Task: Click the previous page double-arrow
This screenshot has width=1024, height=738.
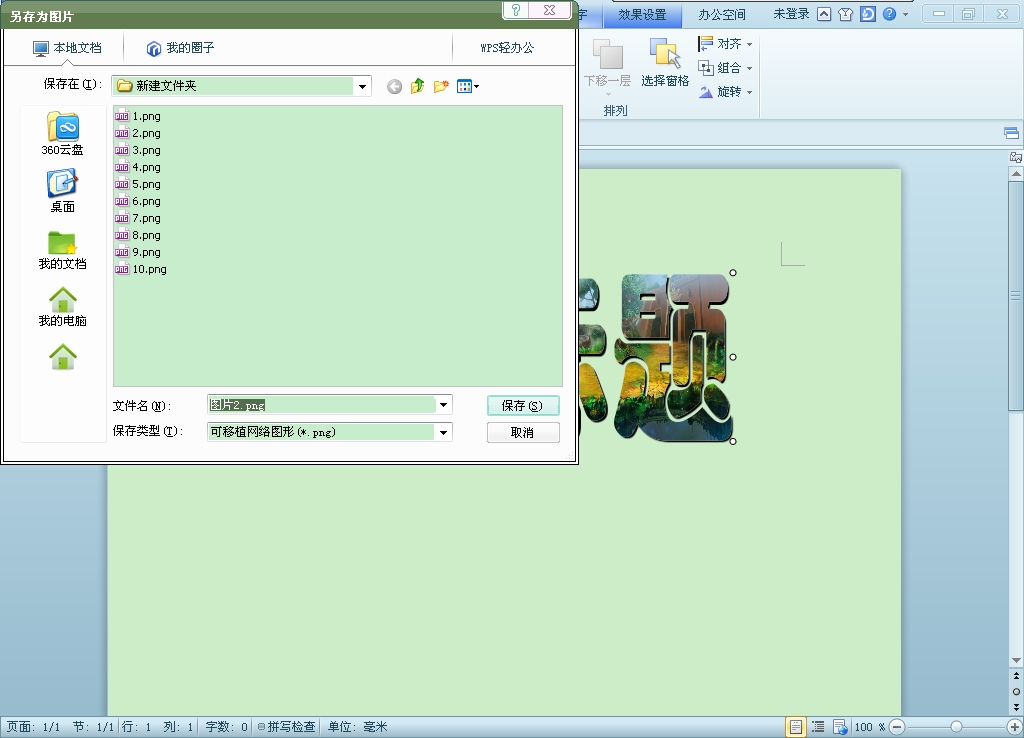Action: (x=1016, y=677)
